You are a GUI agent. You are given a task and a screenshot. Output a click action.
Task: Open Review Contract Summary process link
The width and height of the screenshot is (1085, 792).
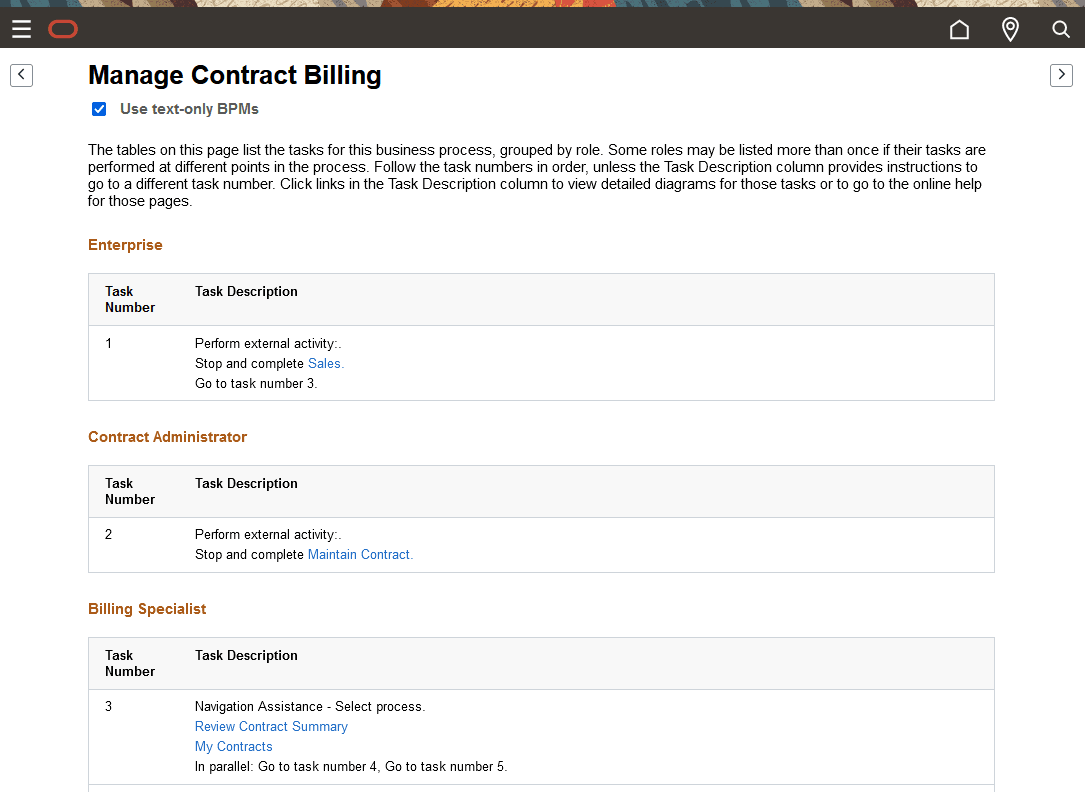pyautogui.click(x=271, y=726)
